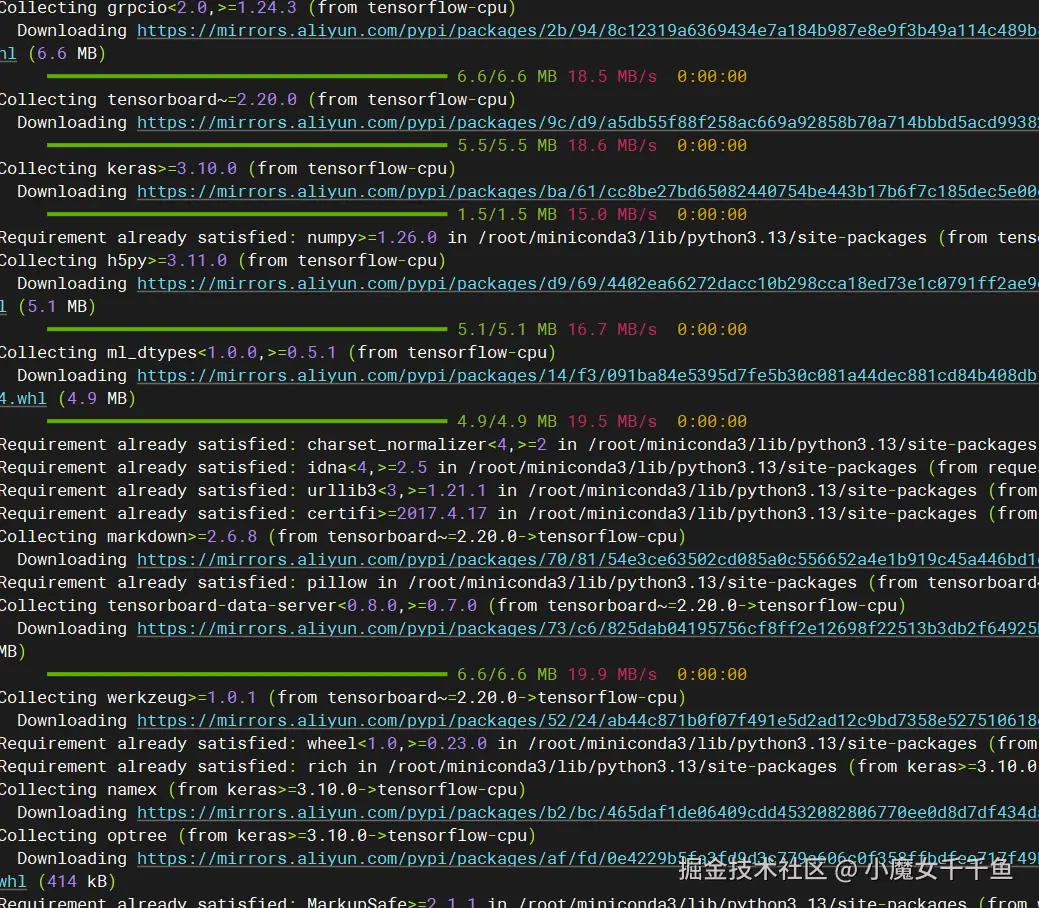This screenshot has height=908, width=1039.
Task: Open the namex package download URL
Action: (x=588, y=813)
